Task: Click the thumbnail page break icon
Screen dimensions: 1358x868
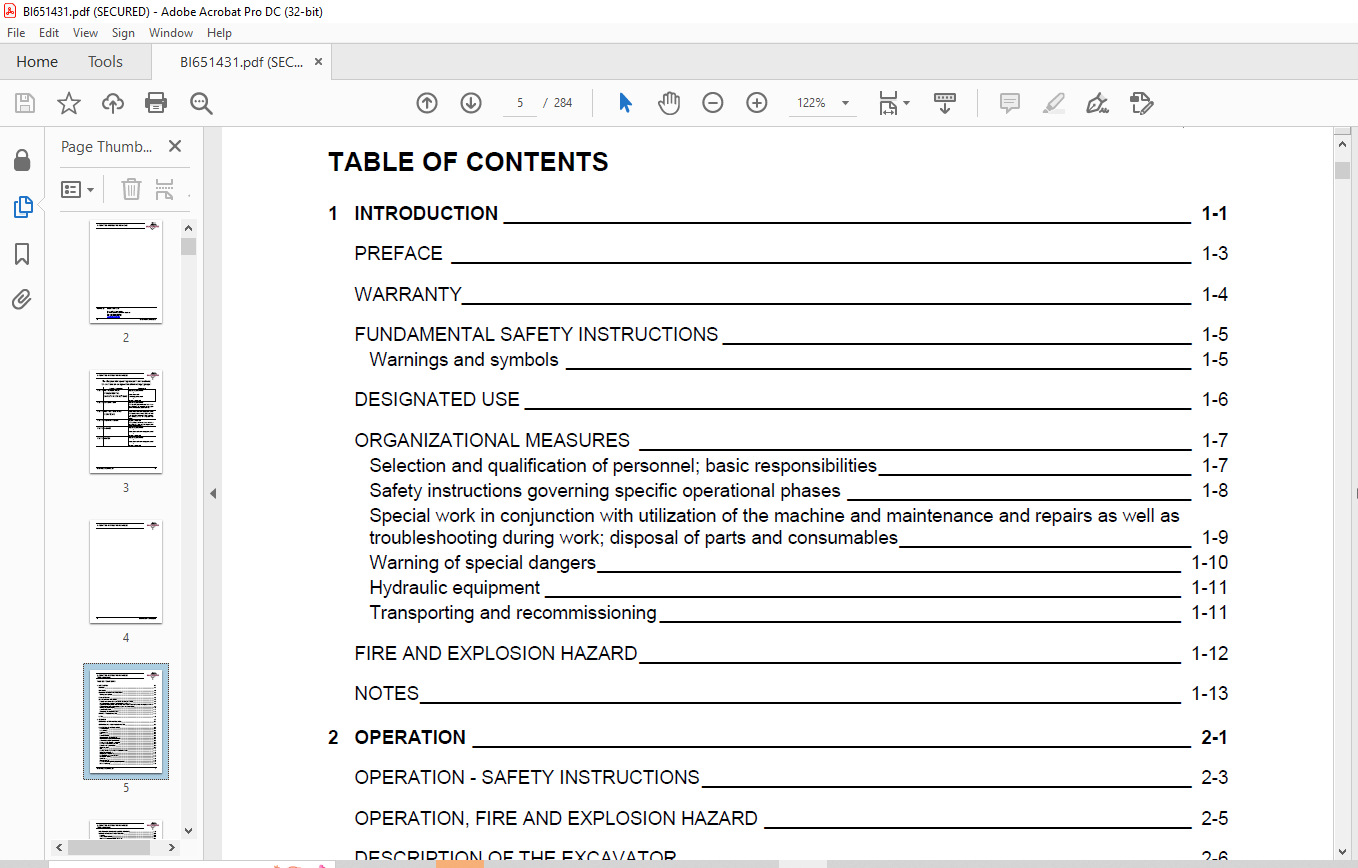Action: (x=165, y=189)
